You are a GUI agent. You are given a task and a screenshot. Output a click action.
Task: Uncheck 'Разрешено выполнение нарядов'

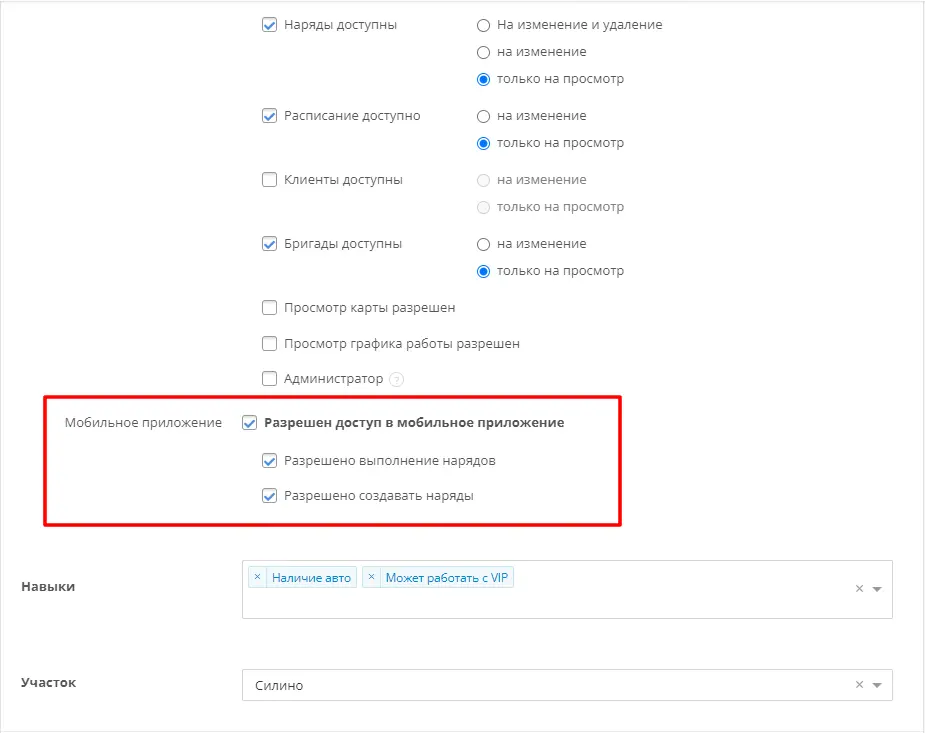coord(269,461)
